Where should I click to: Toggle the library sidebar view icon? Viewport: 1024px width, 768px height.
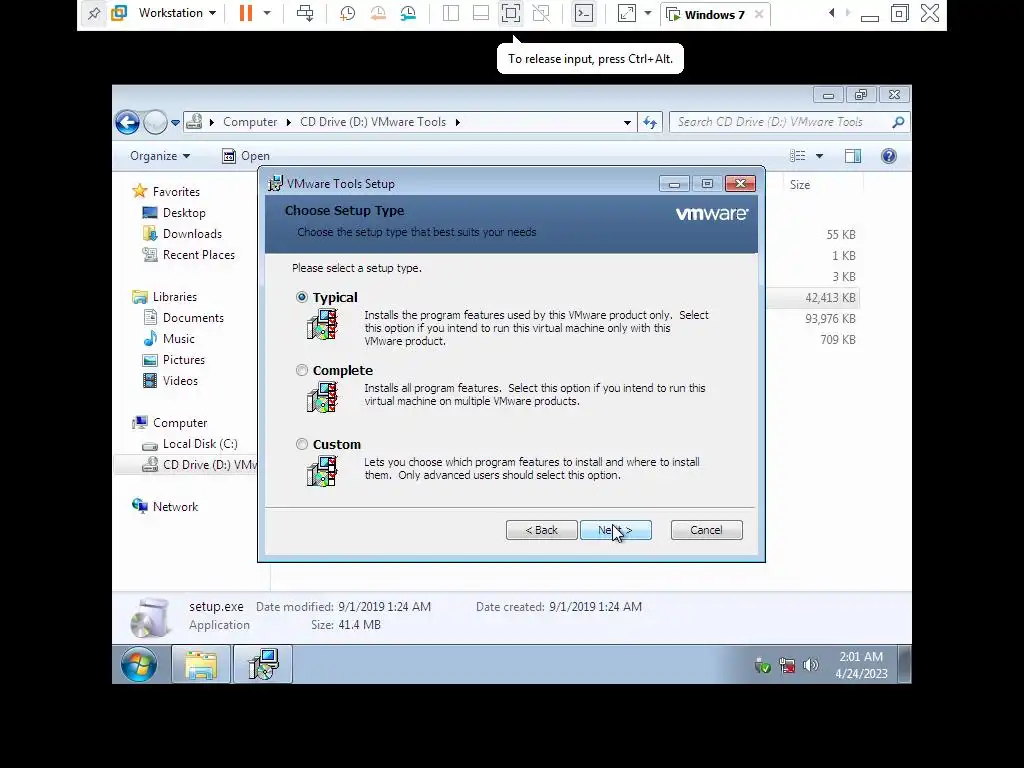[451, 13]
